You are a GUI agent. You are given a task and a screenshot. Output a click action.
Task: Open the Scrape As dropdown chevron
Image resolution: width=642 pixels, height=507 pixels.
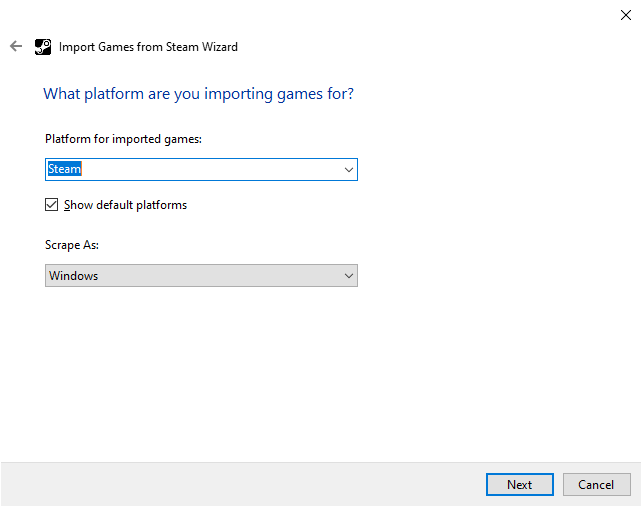click(x=349, y=276)
